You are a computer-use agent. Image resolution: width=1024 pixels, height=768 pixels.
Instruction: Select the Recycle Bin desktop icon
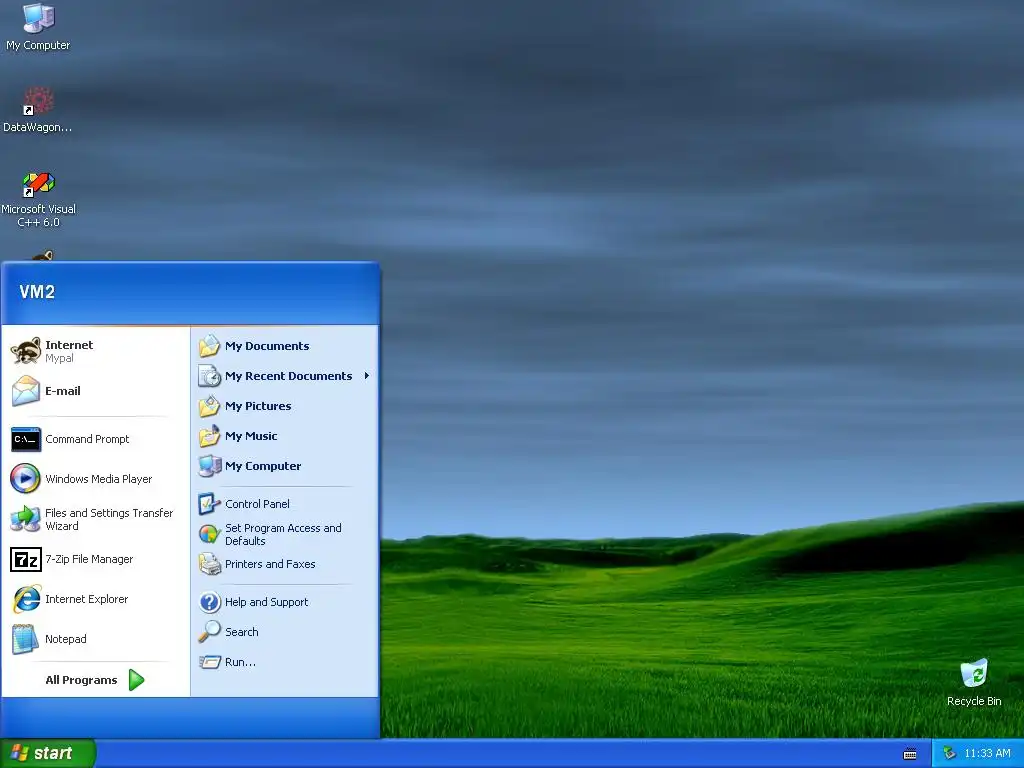click(974, 673)
